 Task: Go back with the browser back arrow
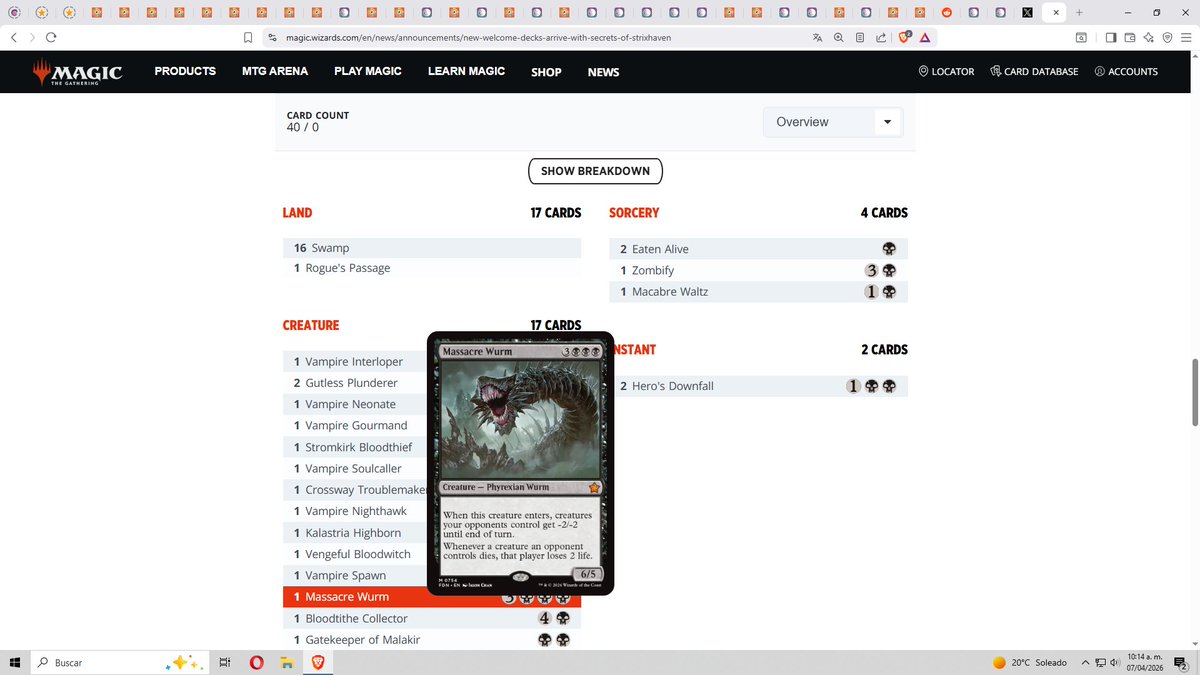pos(13,37)
